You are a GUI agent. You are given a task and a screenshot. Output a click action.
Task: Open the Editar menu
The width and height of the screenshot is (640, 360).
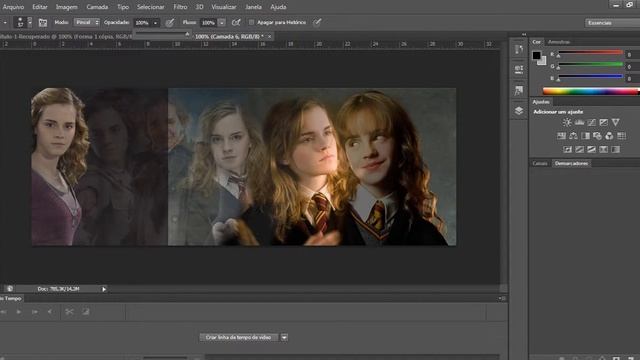40,7
